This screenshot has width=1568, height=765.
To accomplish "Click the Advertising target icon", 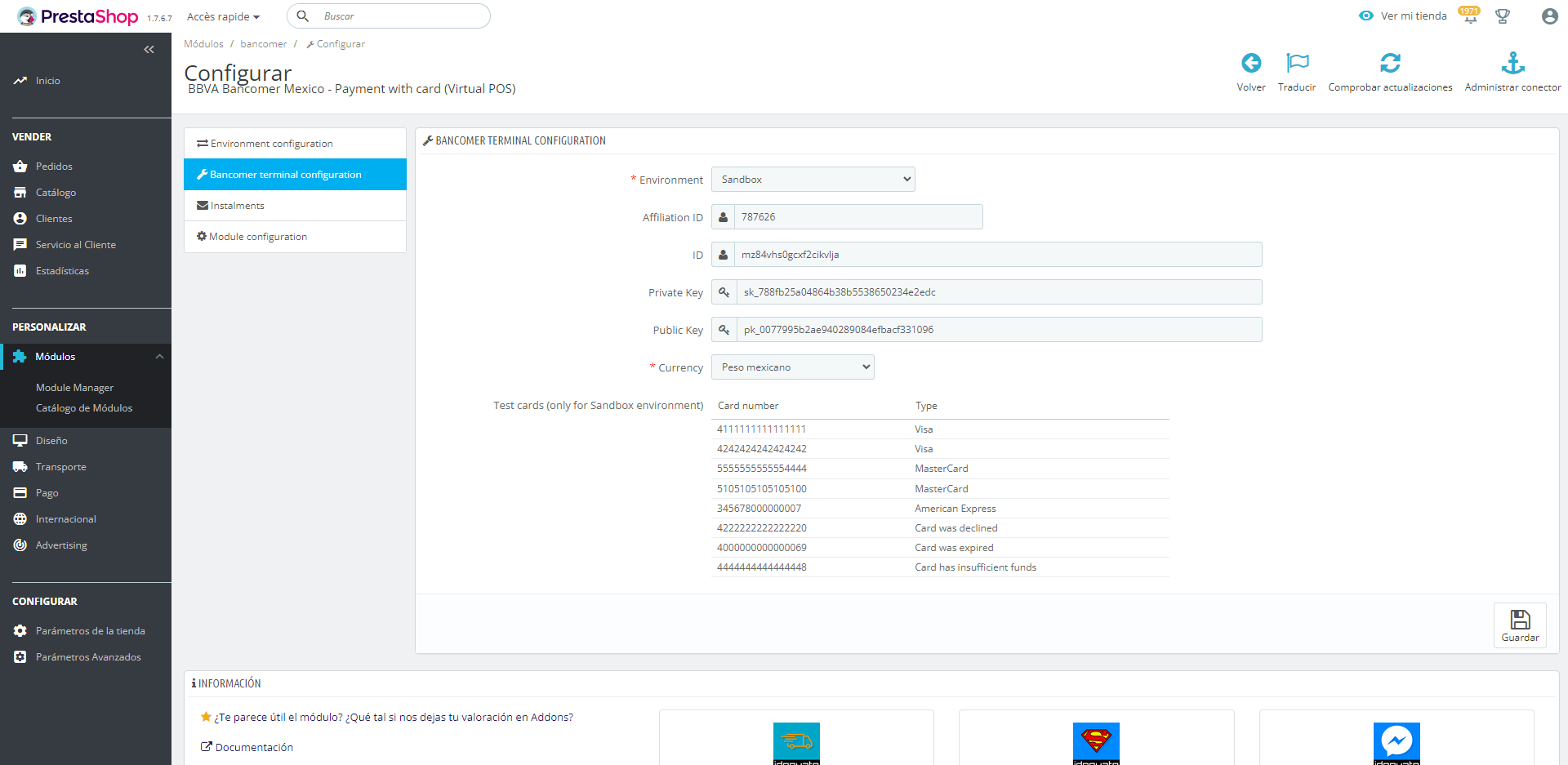I will [x=20, y=545].
